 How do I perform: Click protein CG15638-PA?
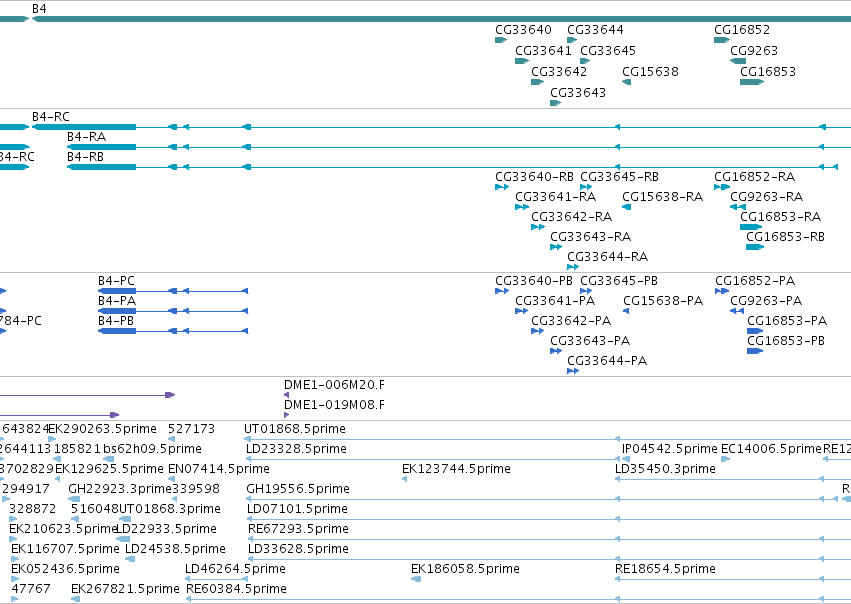coord(663,301)
